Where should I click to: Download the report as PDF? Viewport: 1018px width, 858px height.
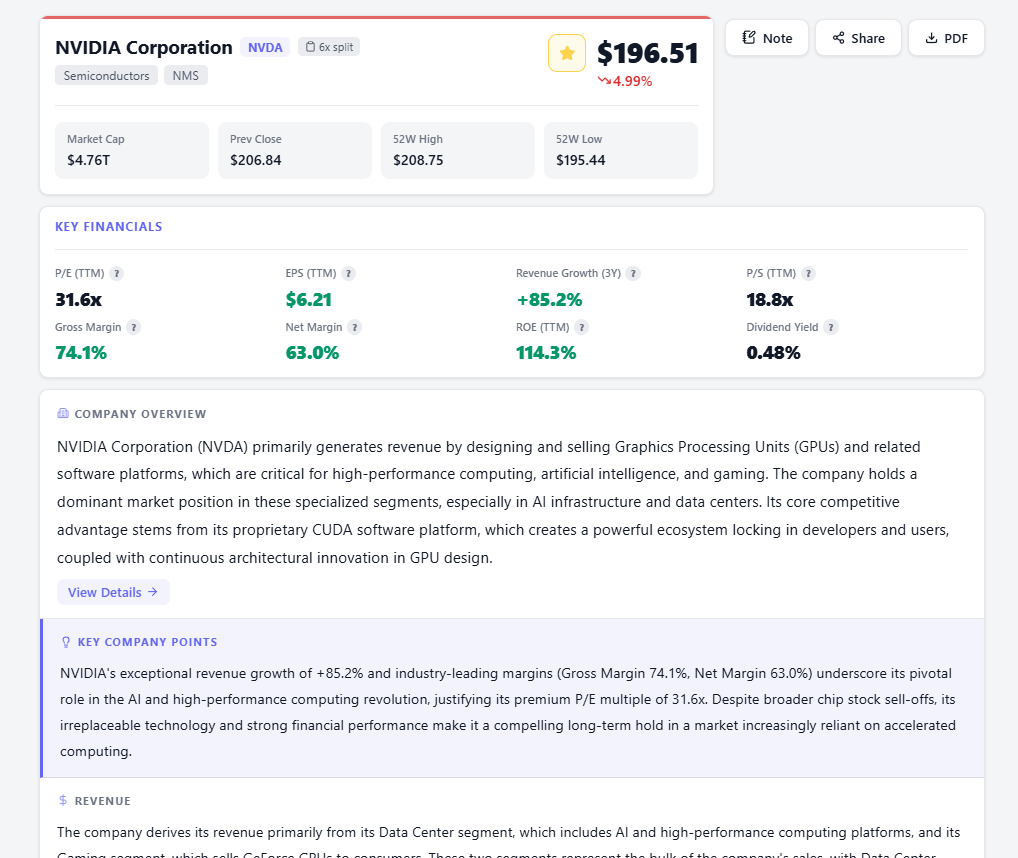click(x=946, y=38)
